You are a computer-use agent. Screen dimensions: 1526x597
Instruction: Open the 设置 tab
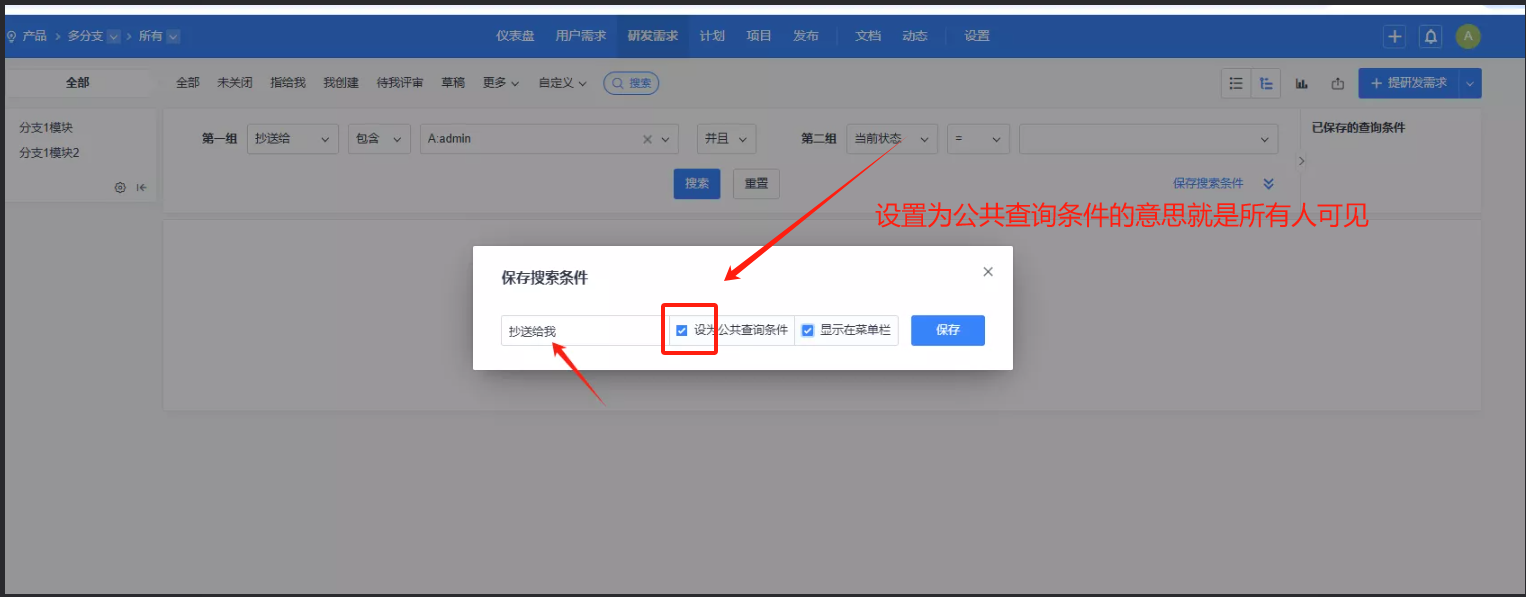tap(977, 36)
